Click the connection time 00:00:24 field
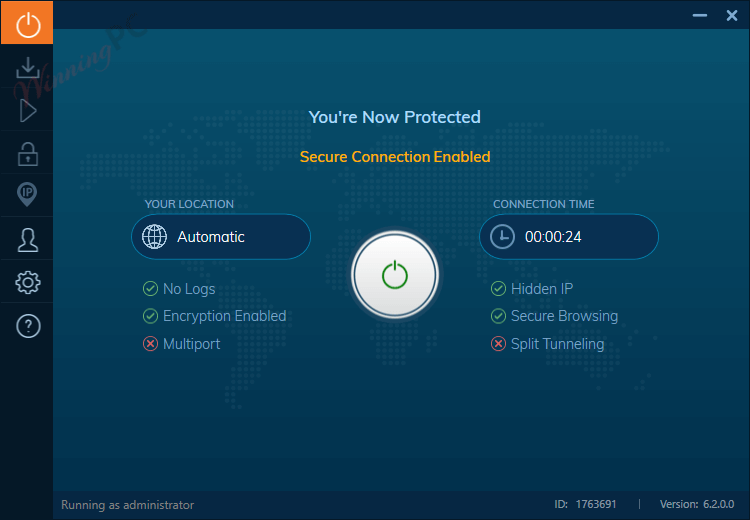 [569, 237]
